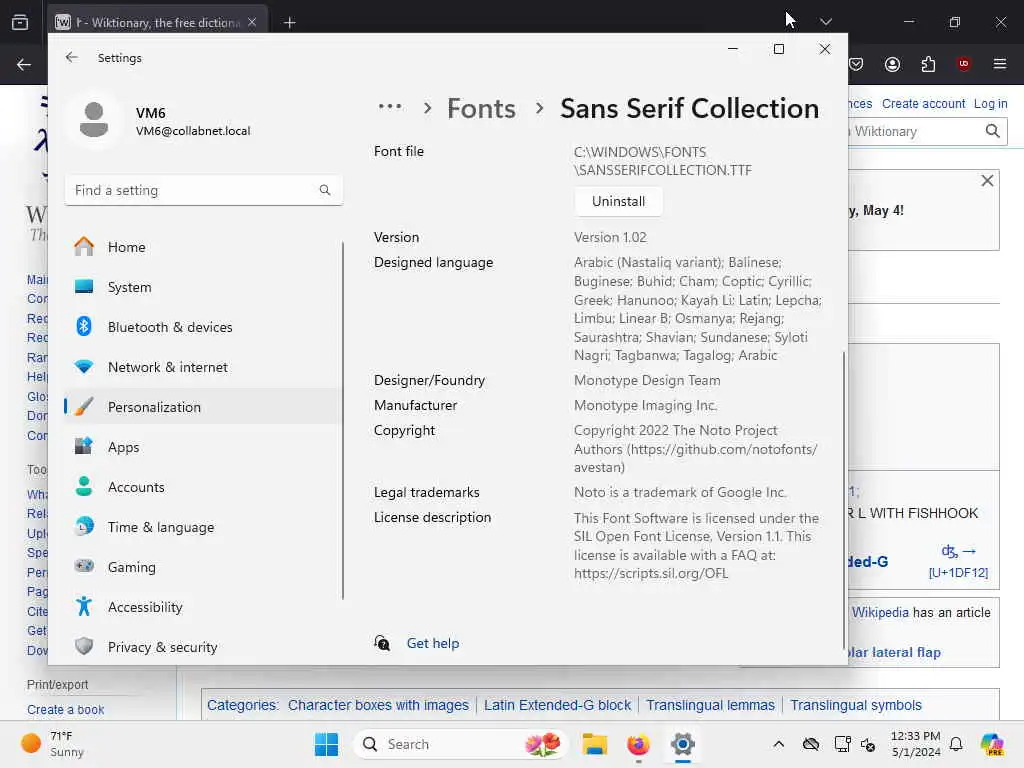Click the U+1DF12 next character link
The height and width of the screenshot is (768, 1024).
pos(958,562)
